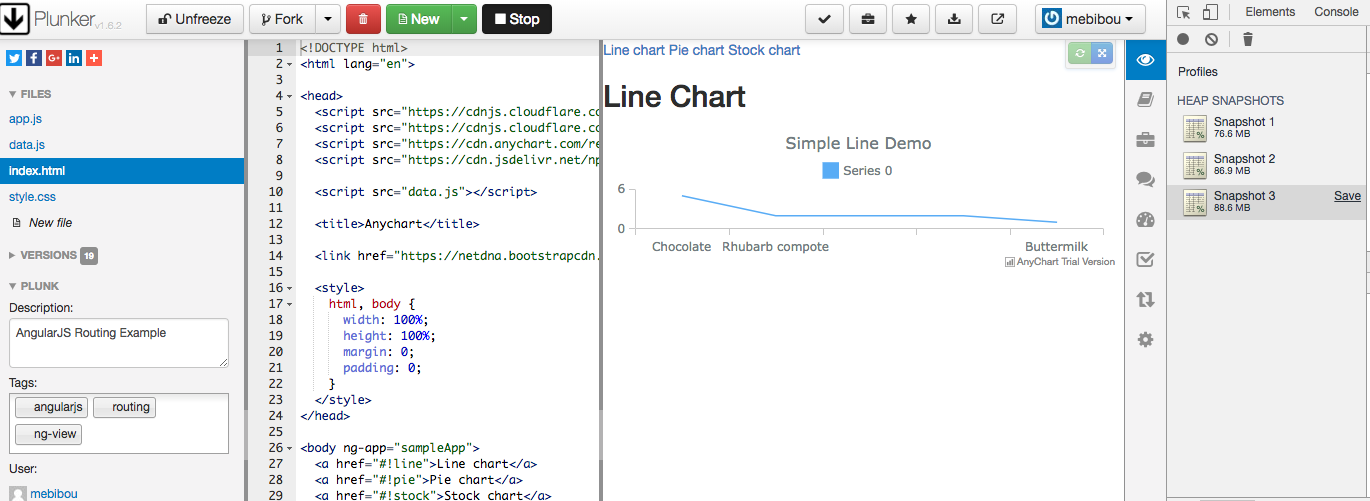The height and width of the screenshot is (501, 1370).
Task: Expand preview to fullscreen
Action: point(1102,54)
